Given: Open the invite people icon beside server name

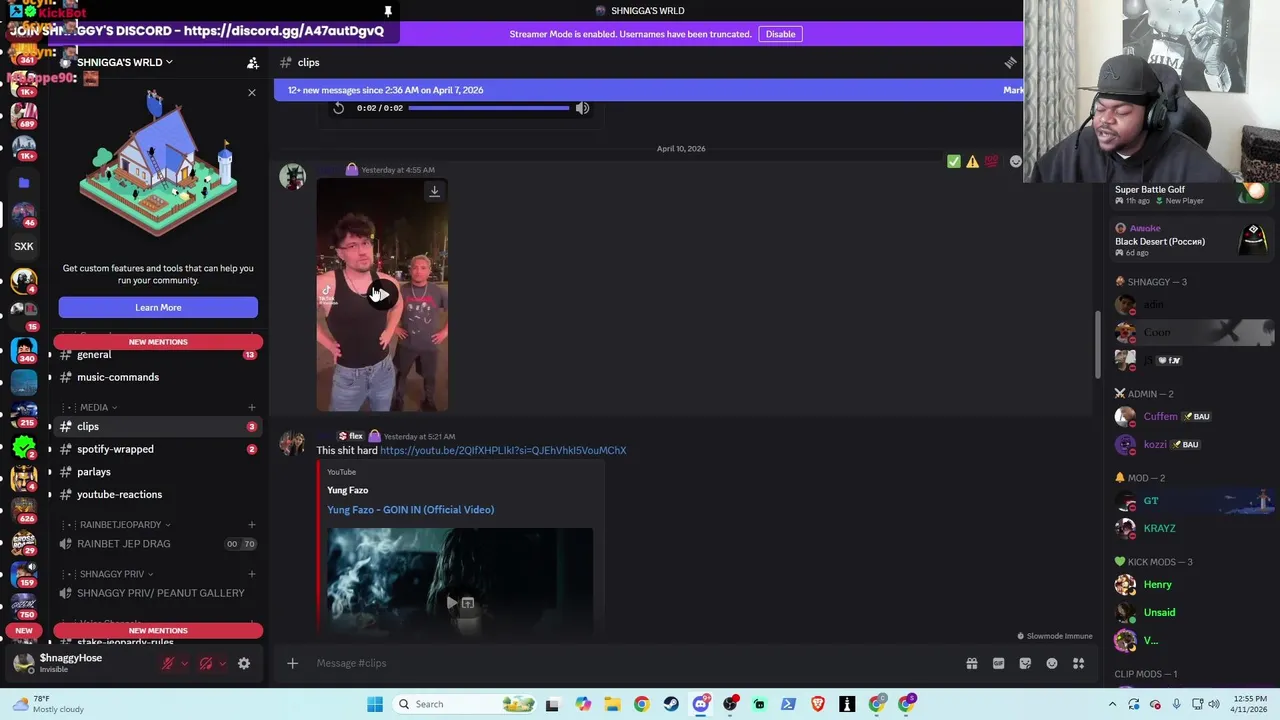Looking at the screenshot, I should point(253,62).
